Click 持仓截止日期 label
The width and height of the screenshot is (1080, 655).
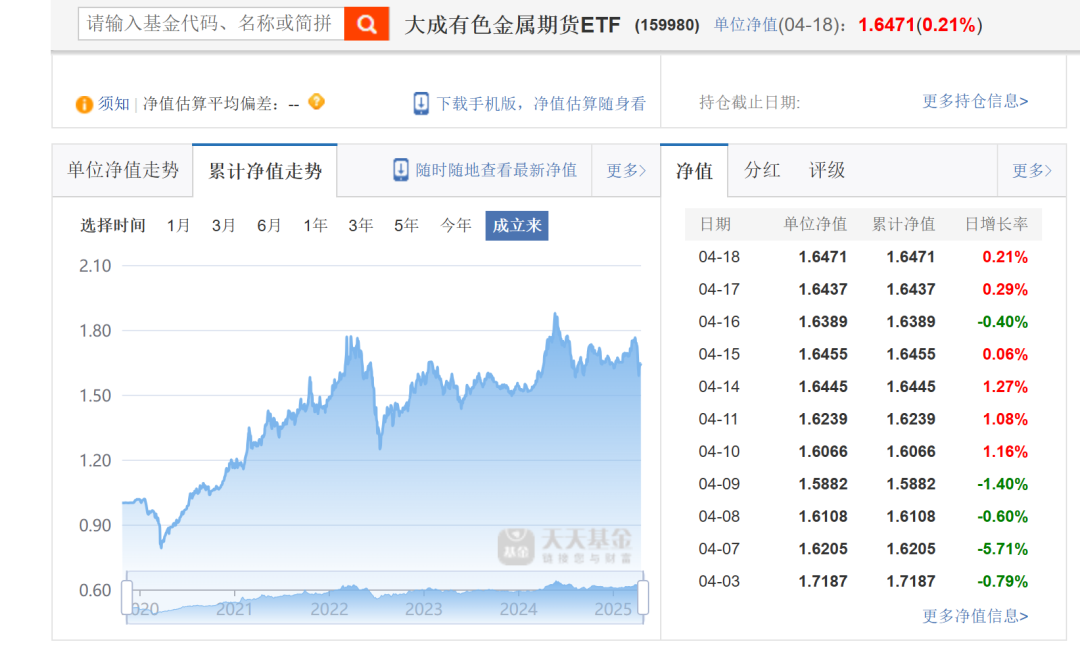[x=749, y=103]
